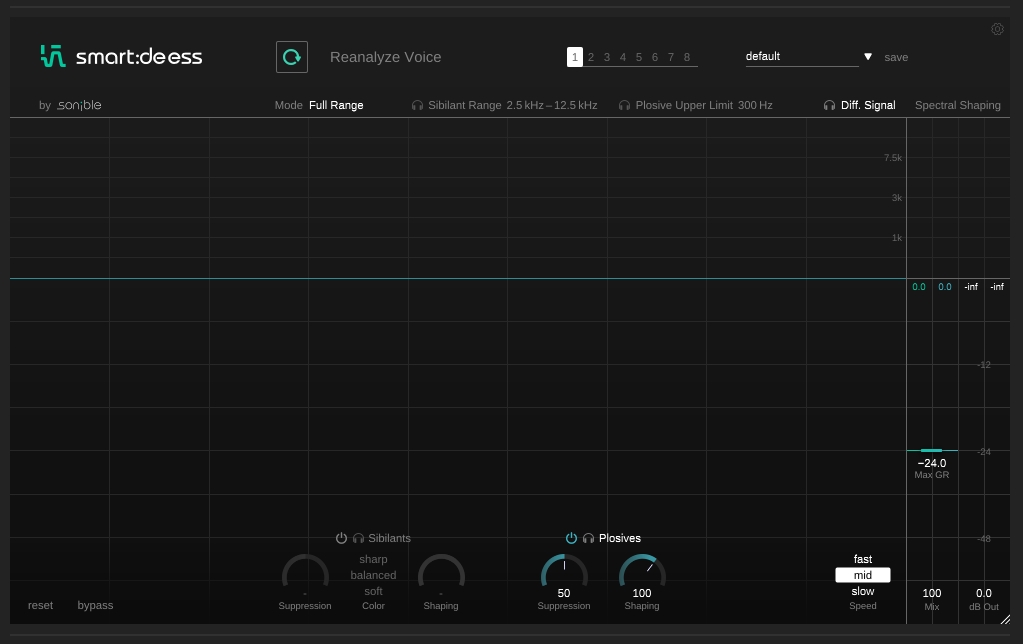Switch to state slot 4
1023x644 pixels.
click(623, 57)
